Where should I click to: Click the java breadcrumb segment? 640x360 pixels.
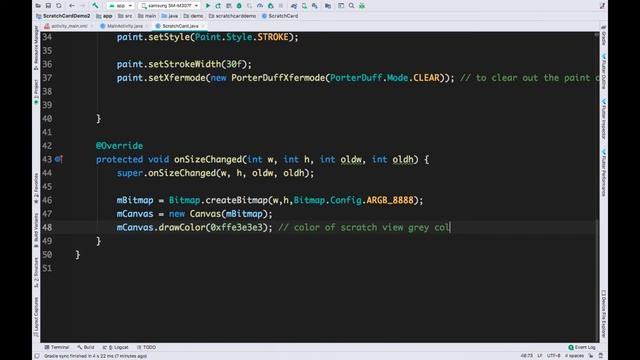coord(170,16)
